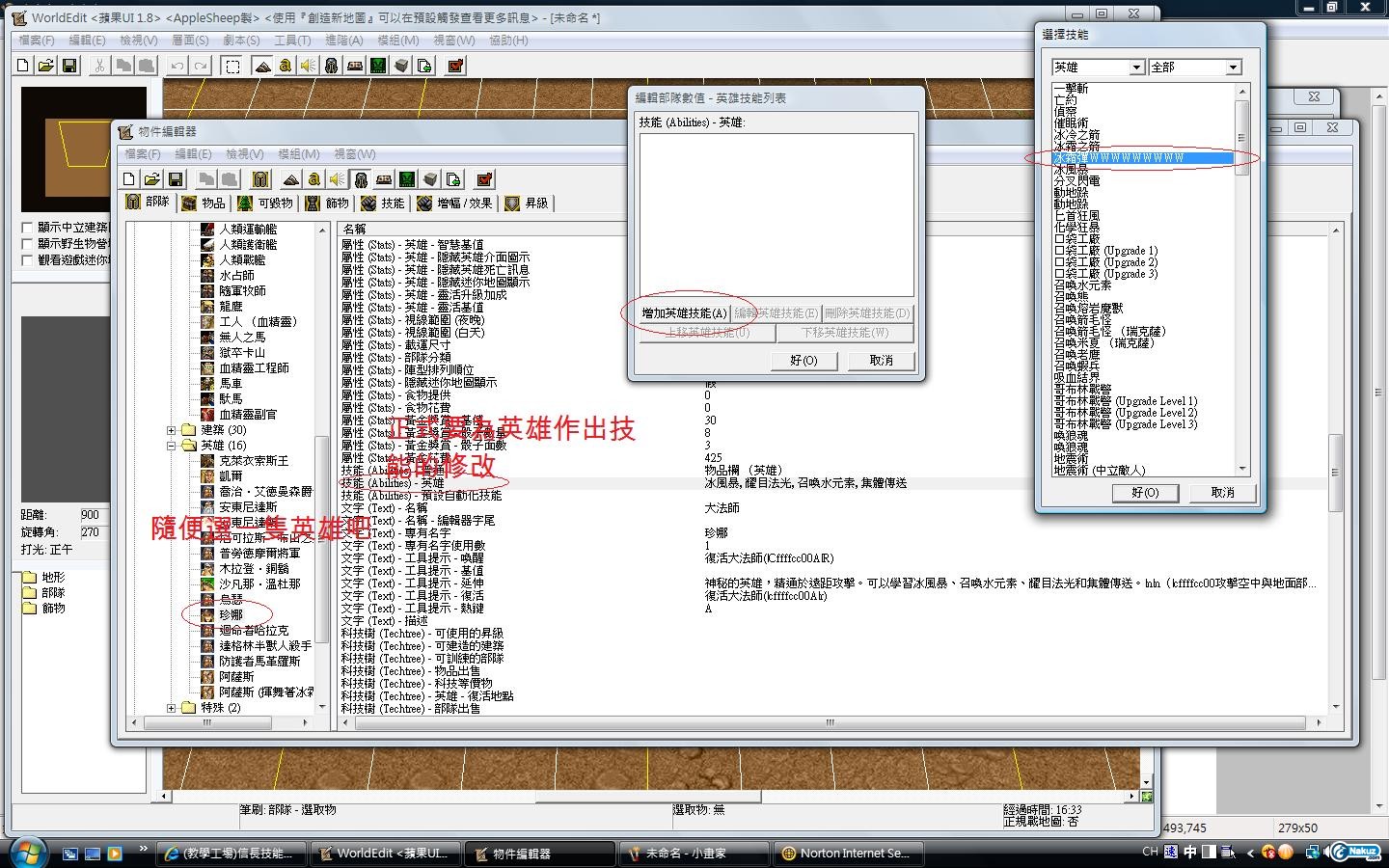Switch to 可毀物 tab

coord(265,203)
